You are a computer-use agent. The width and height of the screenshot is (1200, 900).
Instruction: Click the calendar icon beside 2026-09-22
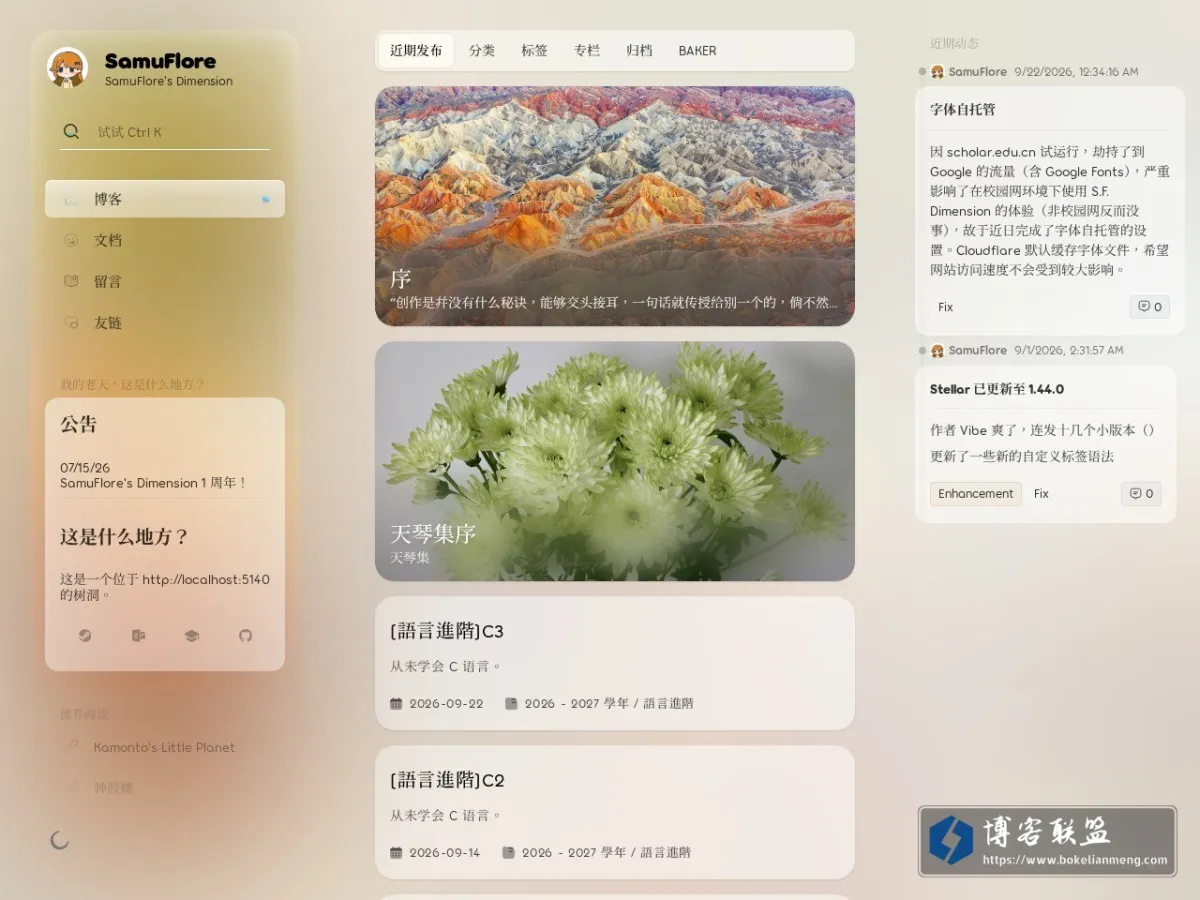396,703
